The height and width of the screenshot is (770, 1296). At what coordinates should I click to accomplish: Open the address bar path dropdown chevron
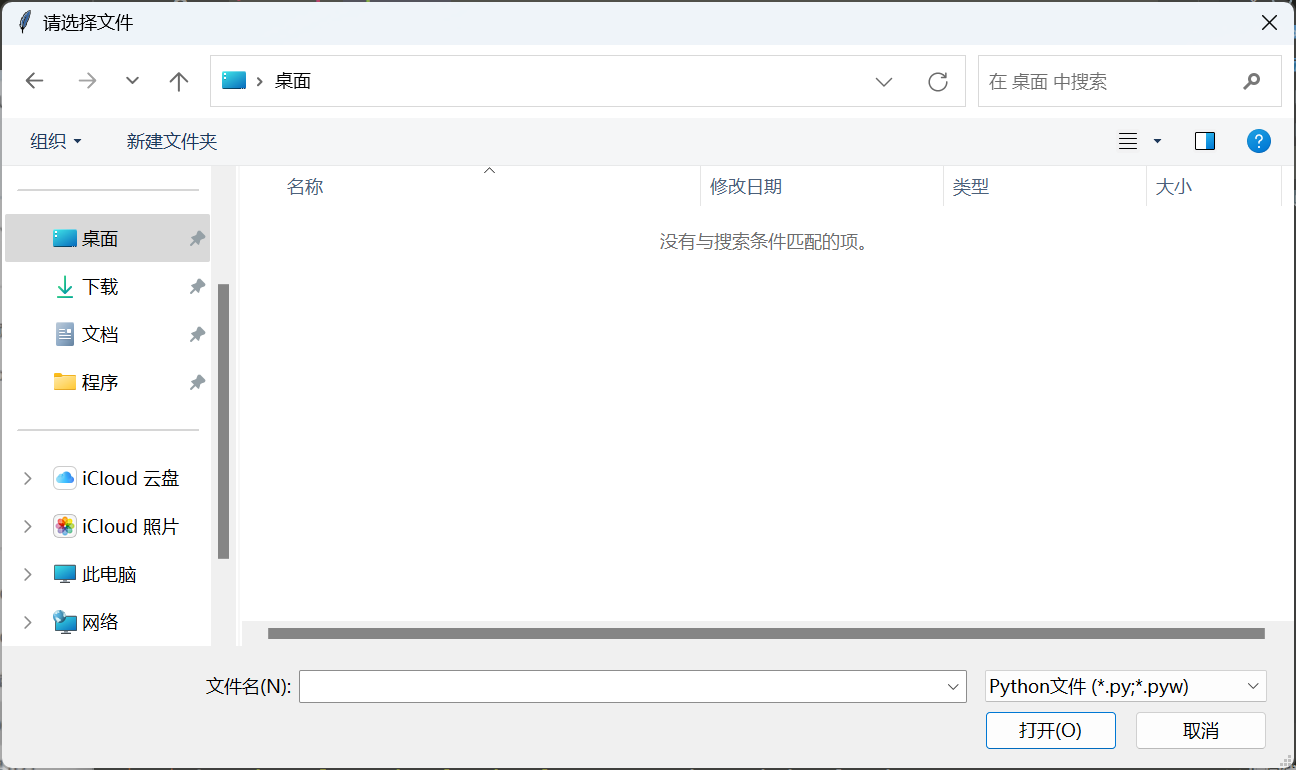884,81
